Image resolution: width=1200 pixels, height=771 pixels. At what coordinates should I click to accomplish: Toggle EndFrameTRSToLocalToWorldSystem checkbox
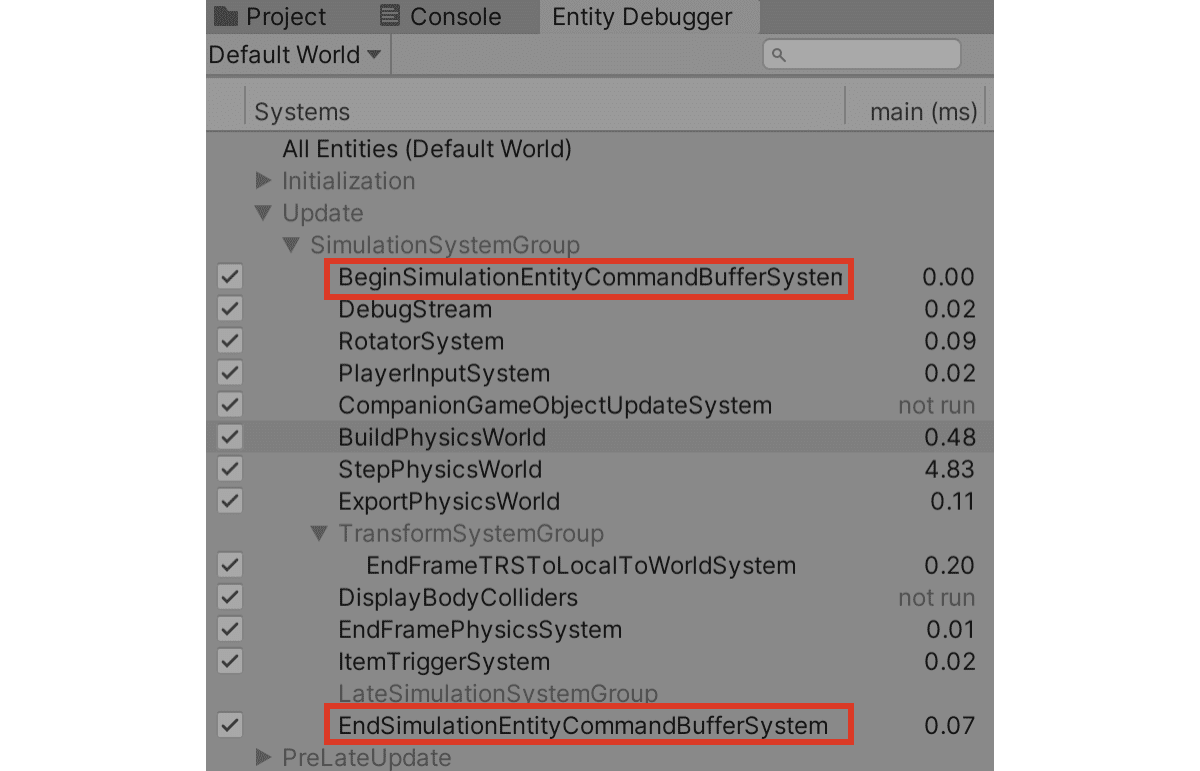tap(230, 565)
